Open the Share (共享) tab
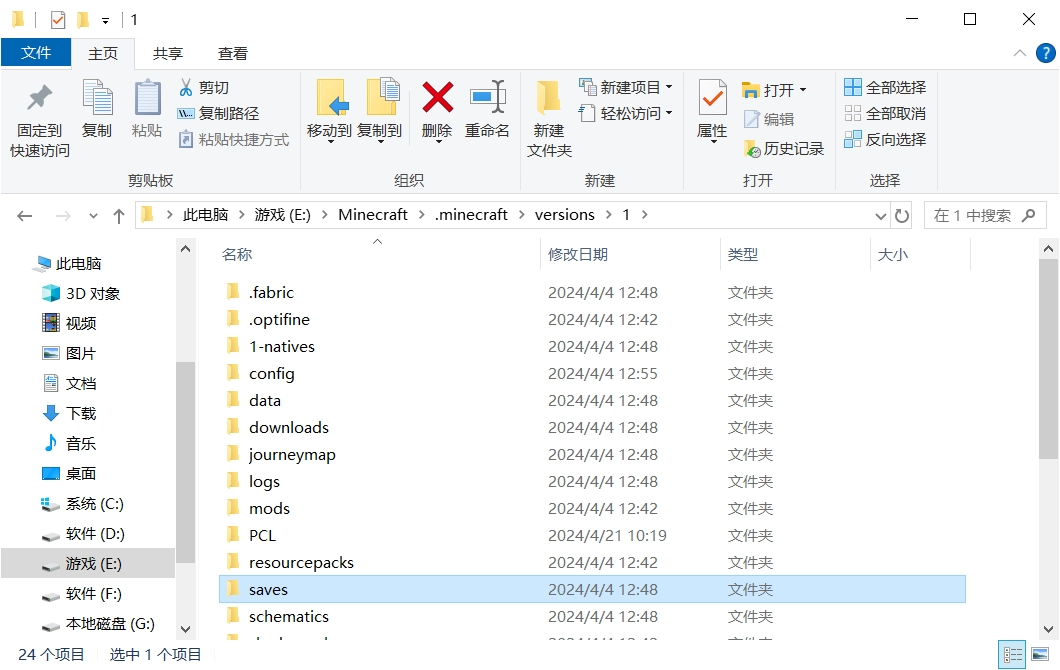 coord(168,53)
